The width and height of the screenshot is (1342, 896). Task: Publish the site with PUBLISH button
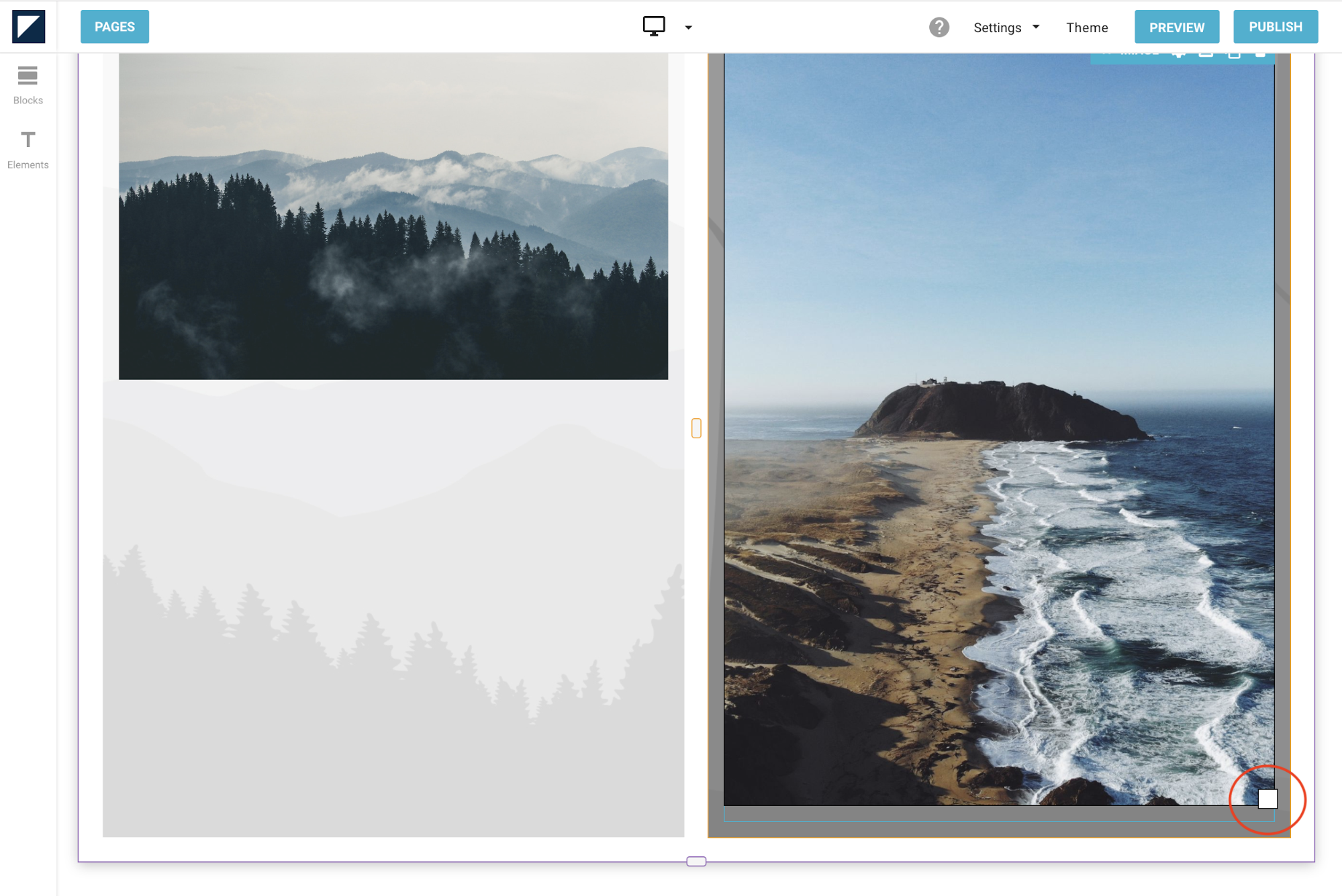tap(1275, 27)
